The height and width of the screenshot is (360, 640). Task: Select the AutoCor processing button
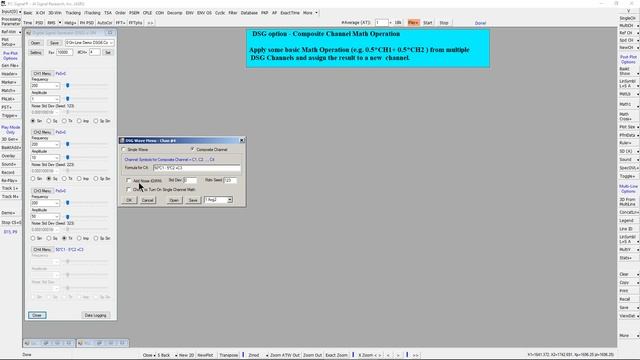point(104,23)
